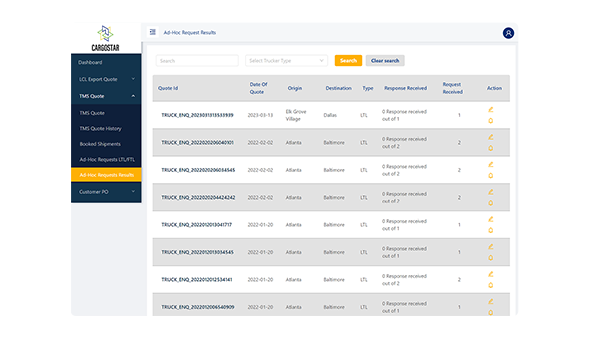Open Ad-Hoc Requests LTL/FTL
The image size is (590, 360).
[x=106, y=159]
